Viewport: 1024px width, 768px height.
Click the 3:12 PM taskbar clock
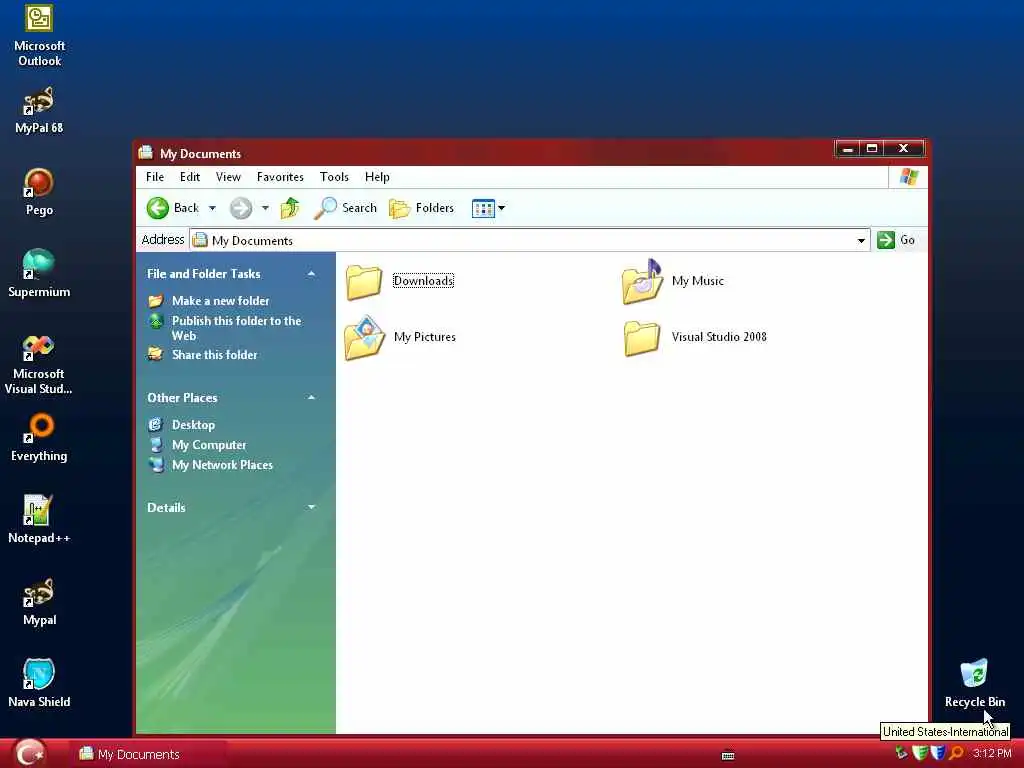(992, 754)
